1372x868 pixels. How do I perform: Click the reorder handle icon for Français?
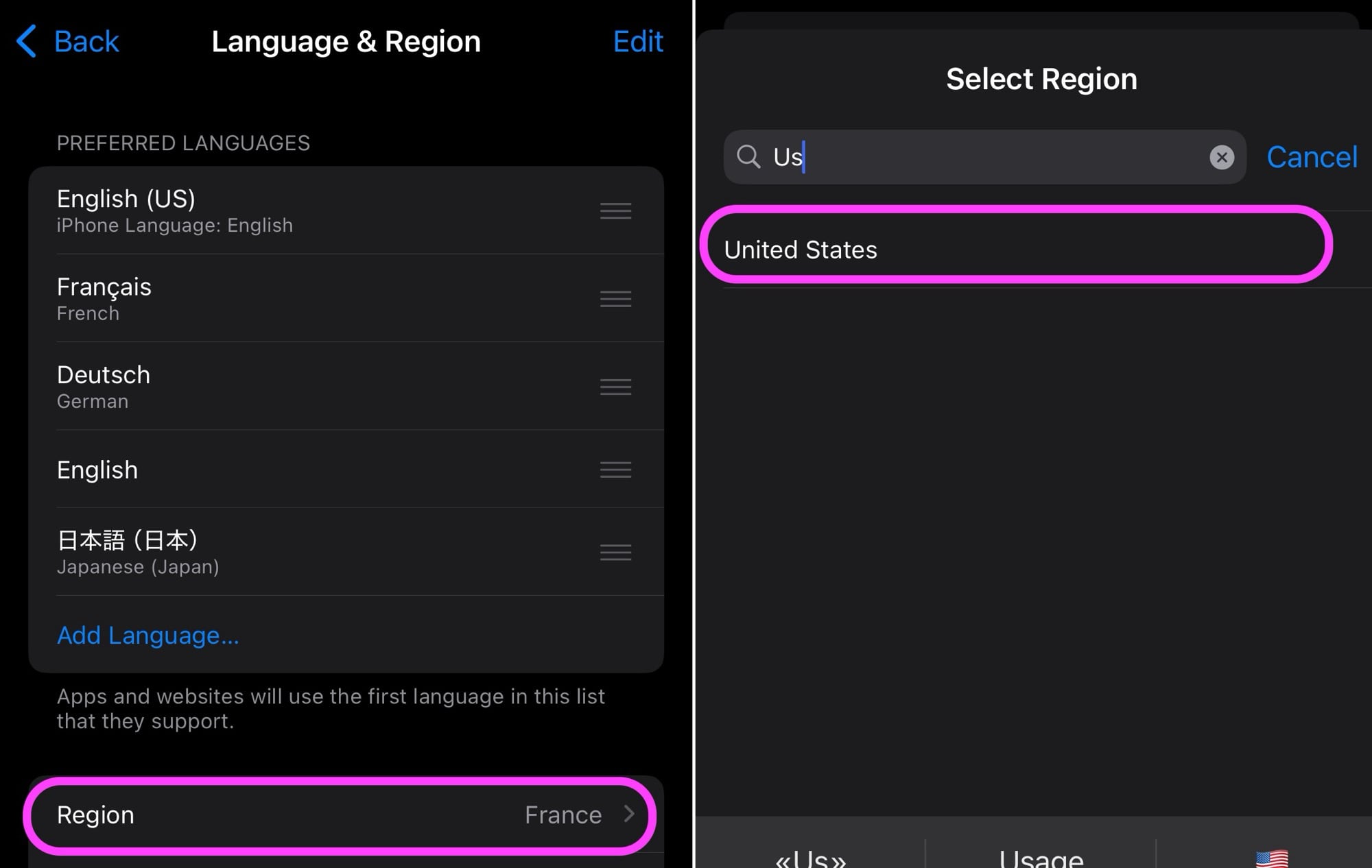click(615, 298)
